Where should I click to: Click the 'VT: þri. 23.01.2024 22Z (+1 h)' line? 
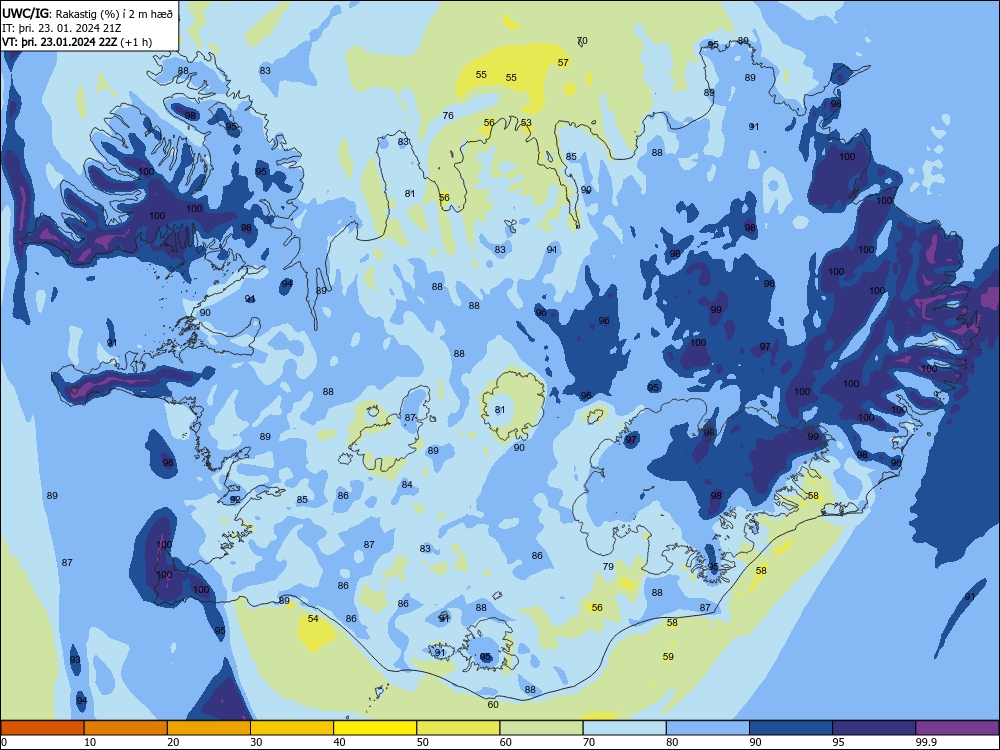click(77, 42)
